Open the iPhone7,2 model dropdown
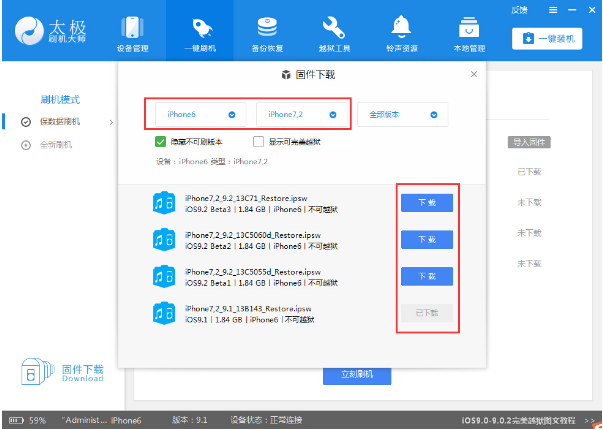Image resolution: width=603 pixels, height=430 pixels. 302,115
